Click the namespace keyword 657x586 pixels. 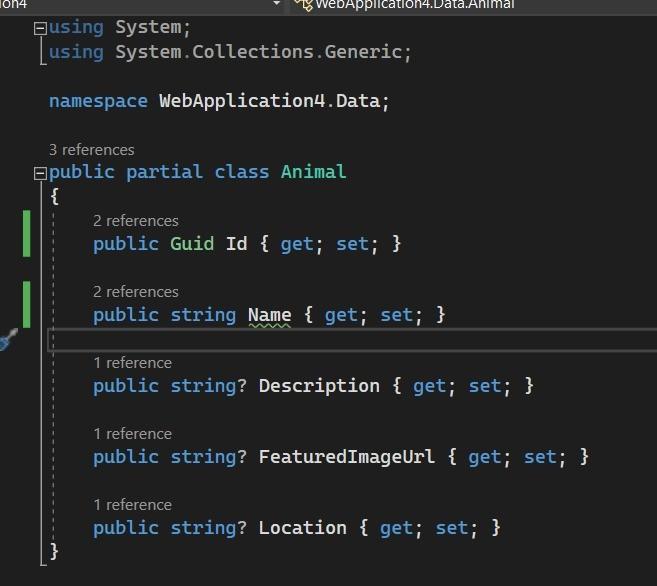(98, 101)
